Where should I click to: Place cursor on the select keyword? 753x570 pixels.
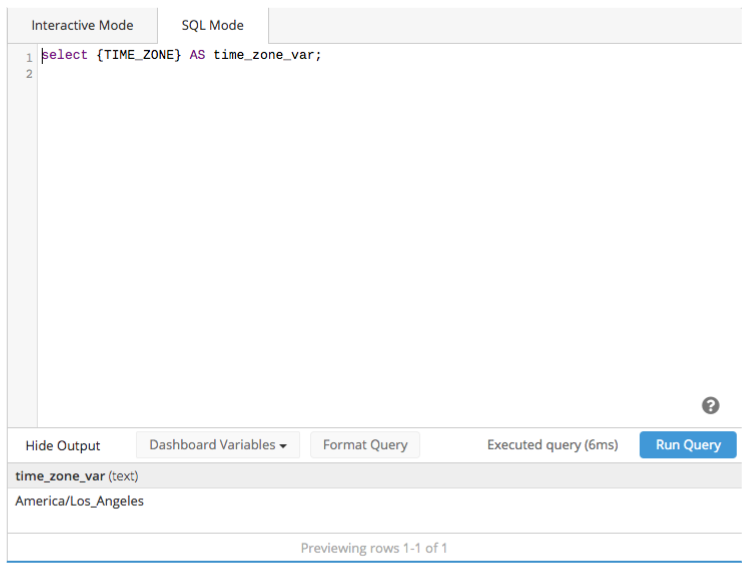click(65, 55)
